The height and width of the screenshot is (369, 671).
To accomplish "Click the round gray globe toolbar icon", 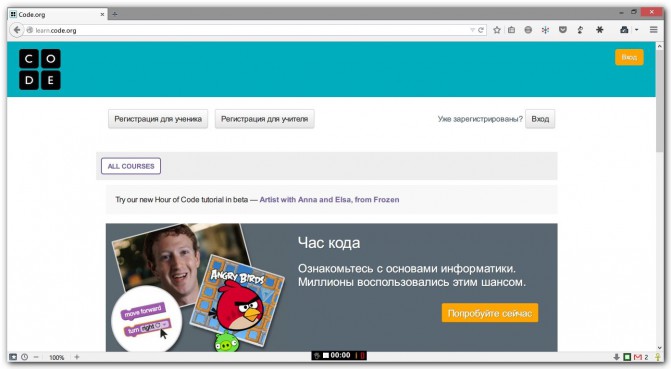I will [x=528, y=30].
